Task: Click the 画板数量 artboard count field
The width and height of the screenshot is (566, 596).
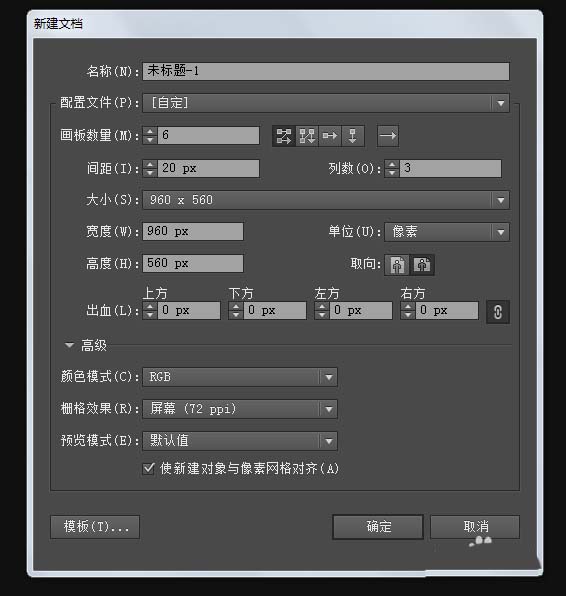Action: (209, 136)
